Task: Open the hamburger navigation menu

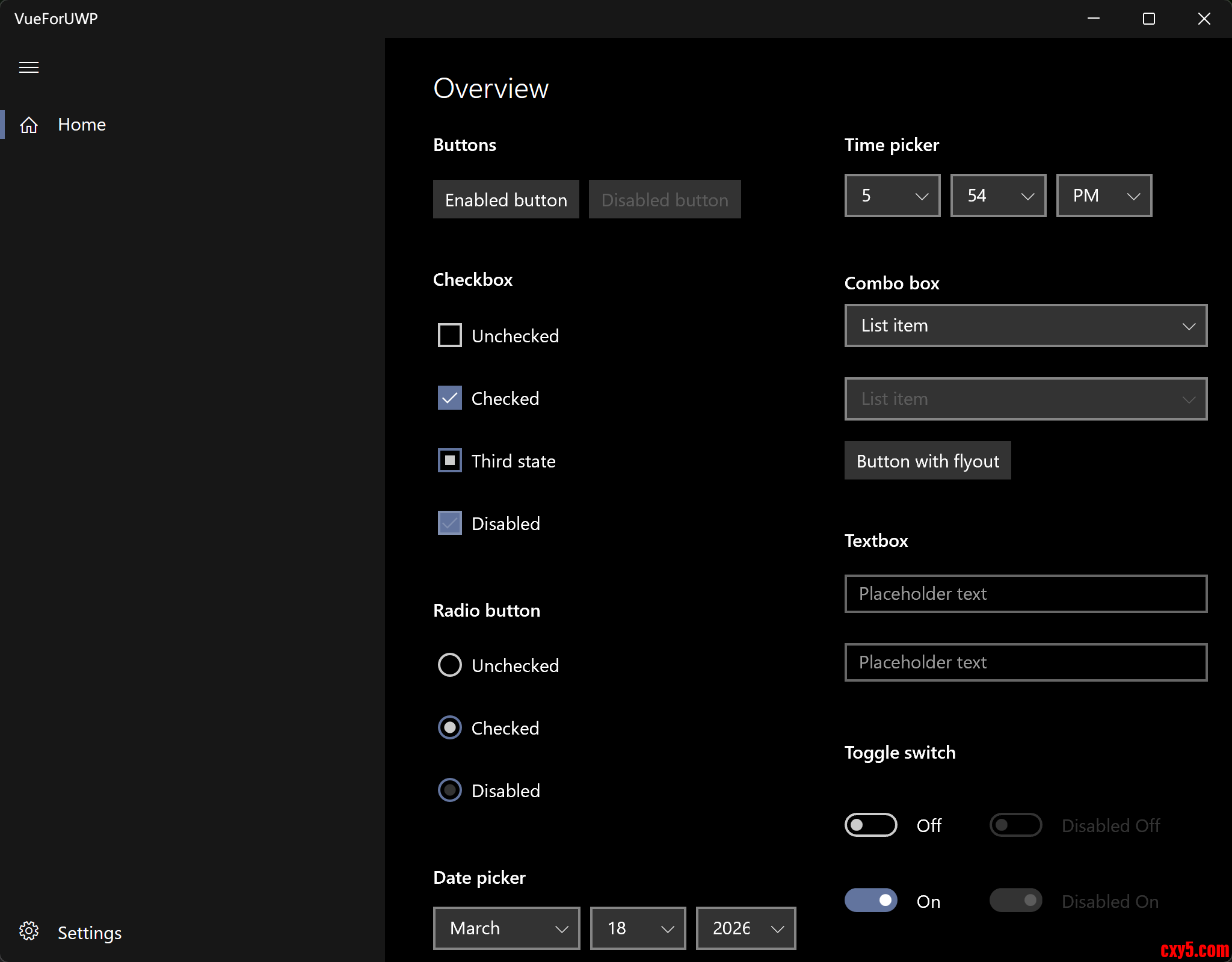Action: click(x=29, y=67)
